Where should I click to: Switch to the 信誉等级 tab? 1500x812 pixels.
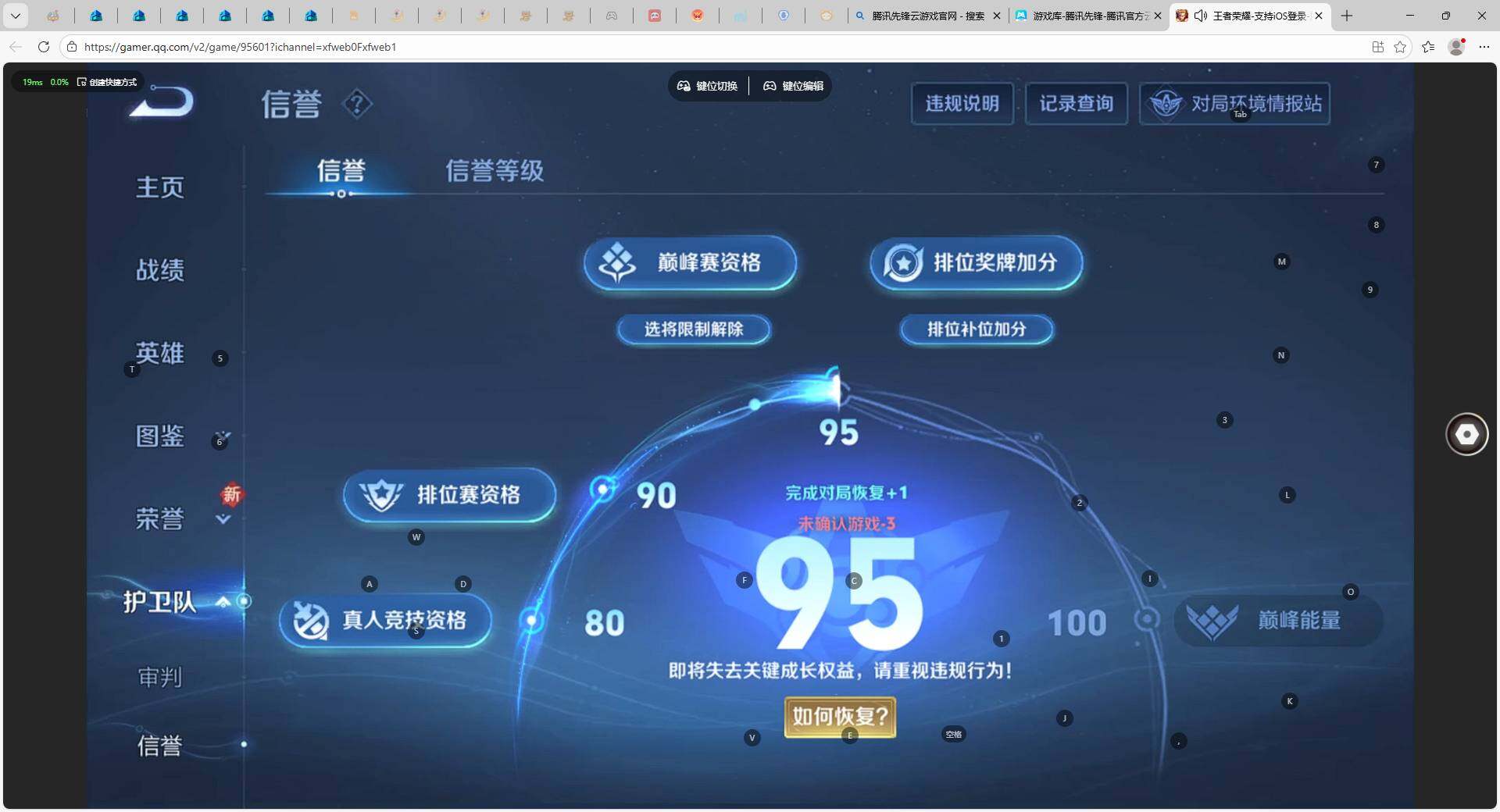[x=495, y=171]
